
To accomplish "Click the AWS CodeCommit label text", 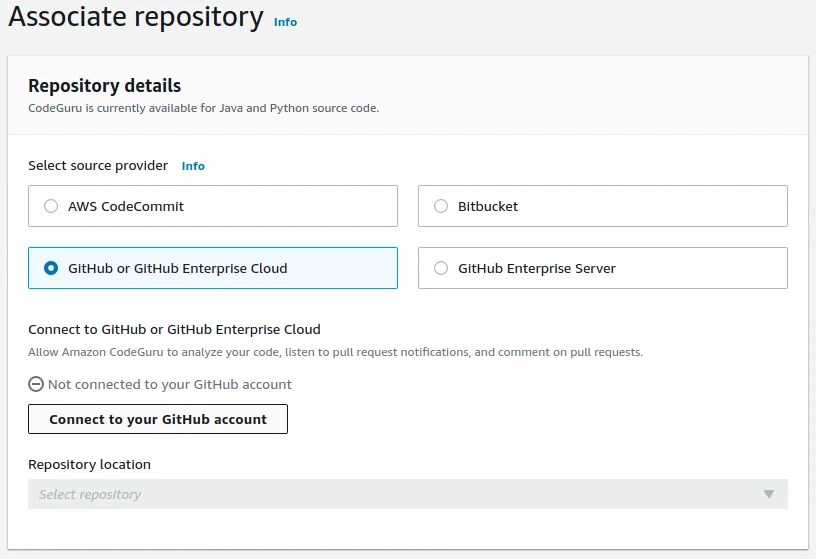I will (x=126, y=207).
